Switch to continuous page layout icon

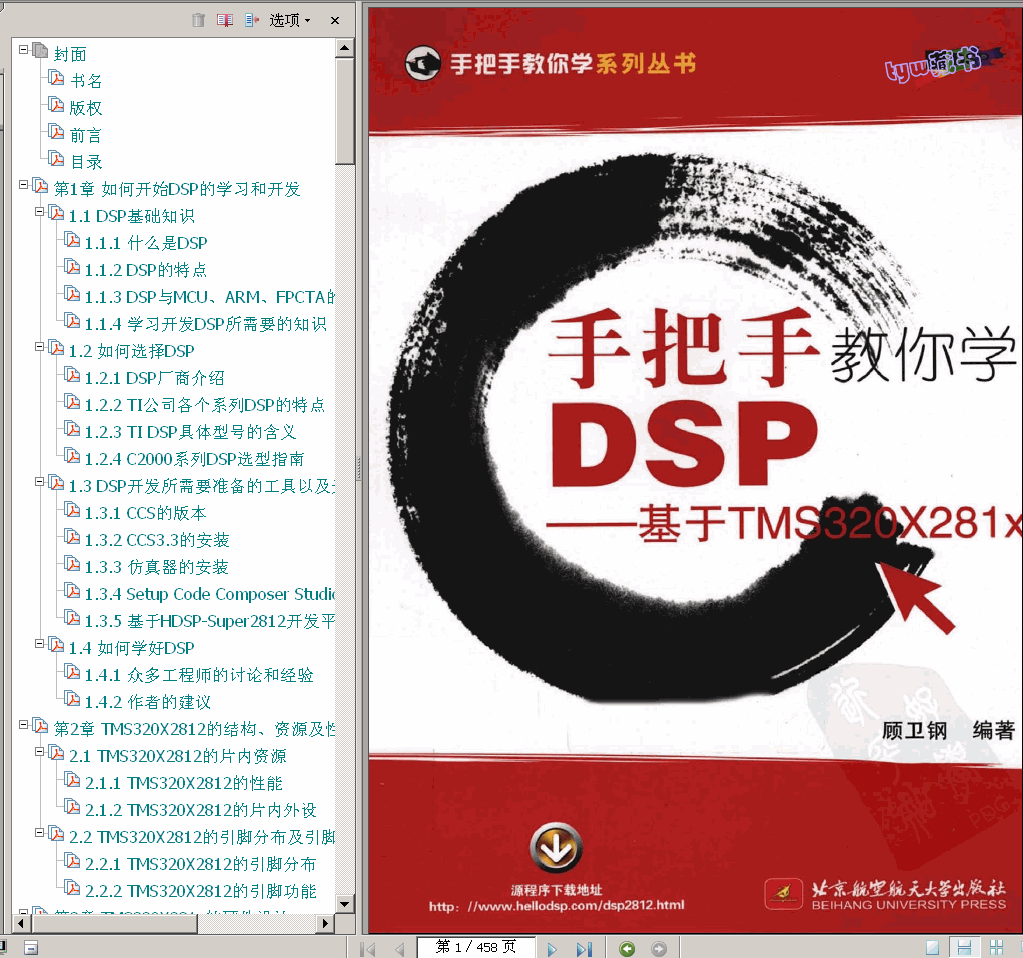[964, 948]
